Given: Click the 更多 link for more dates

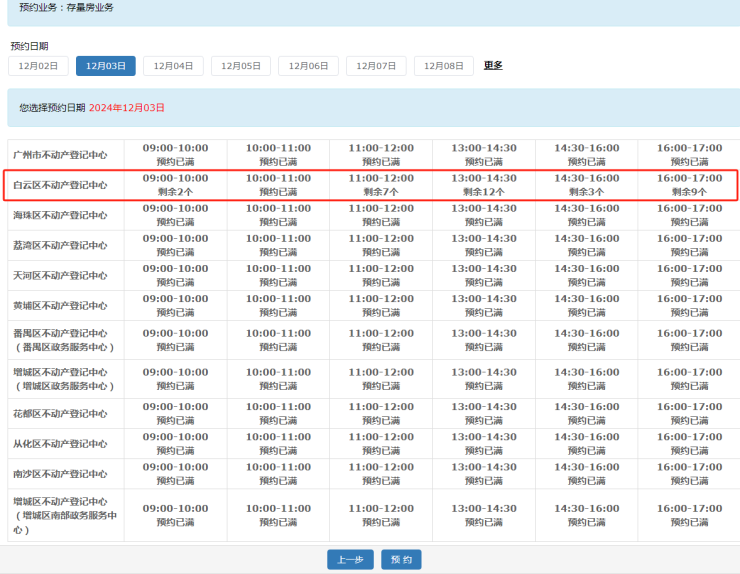Looking at the screenshot, I should click(x=493, y=66).
